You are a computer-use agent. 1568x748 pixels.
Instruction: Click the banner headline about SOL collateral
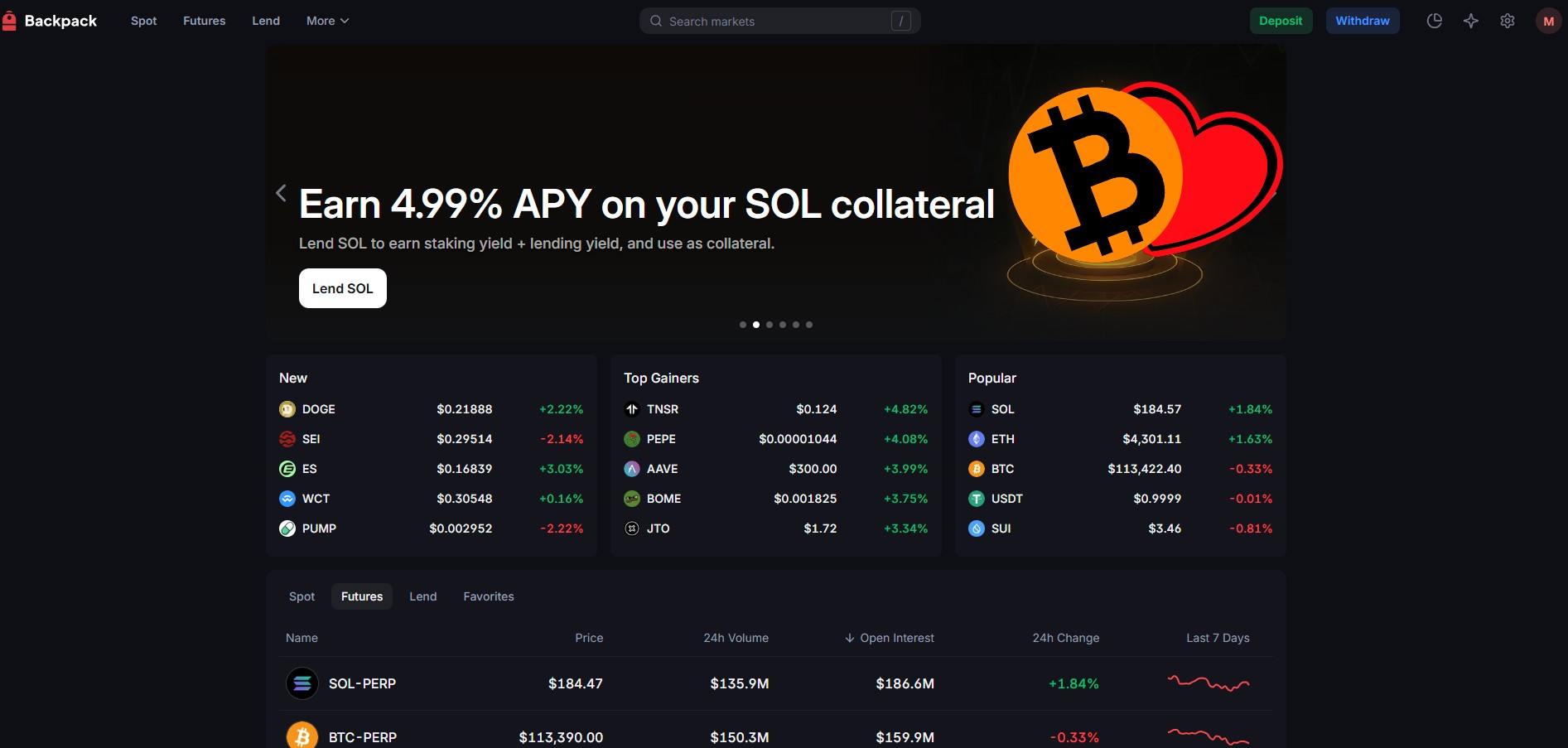coord(646,204)
